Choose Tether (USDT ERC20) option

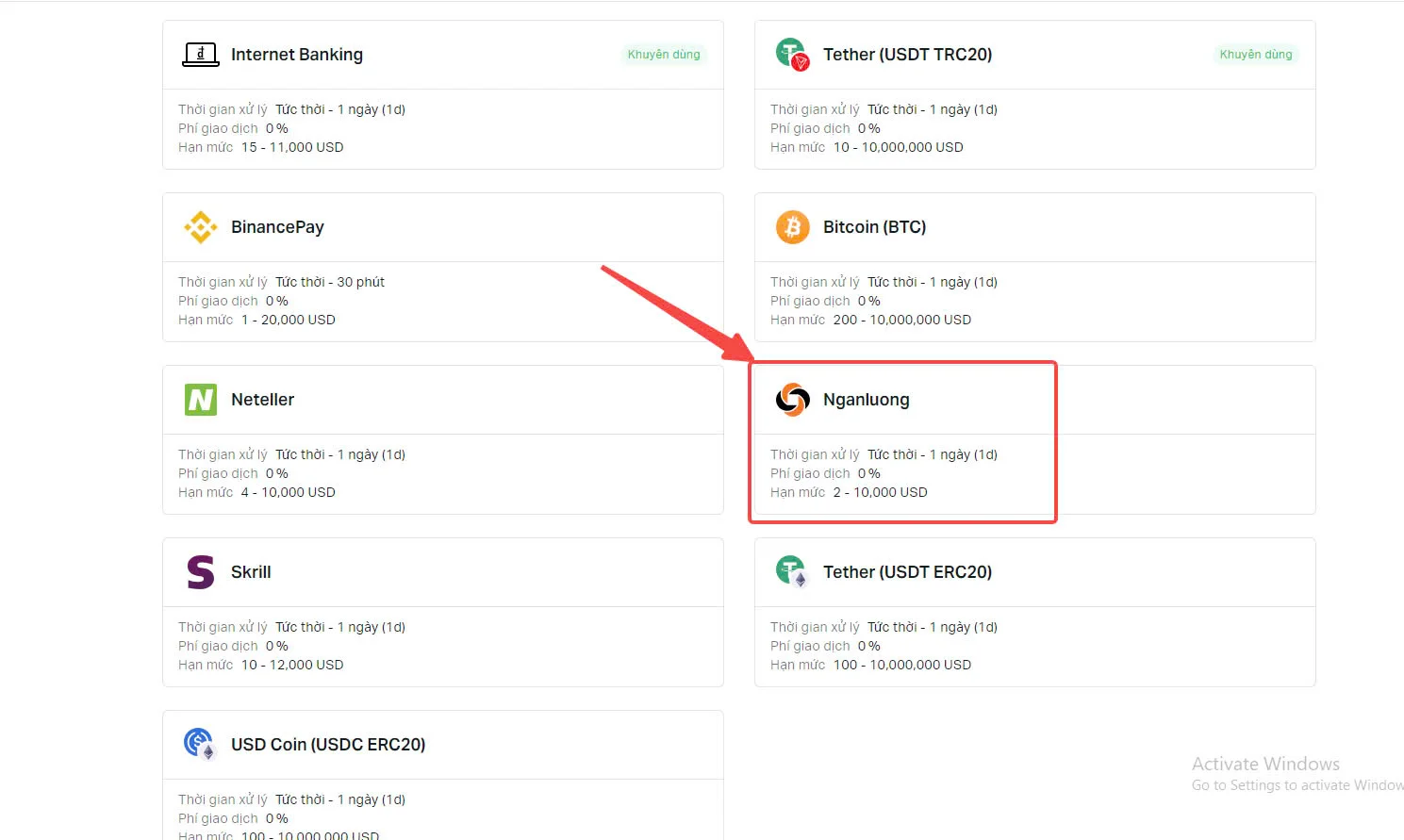coord(907,572)
